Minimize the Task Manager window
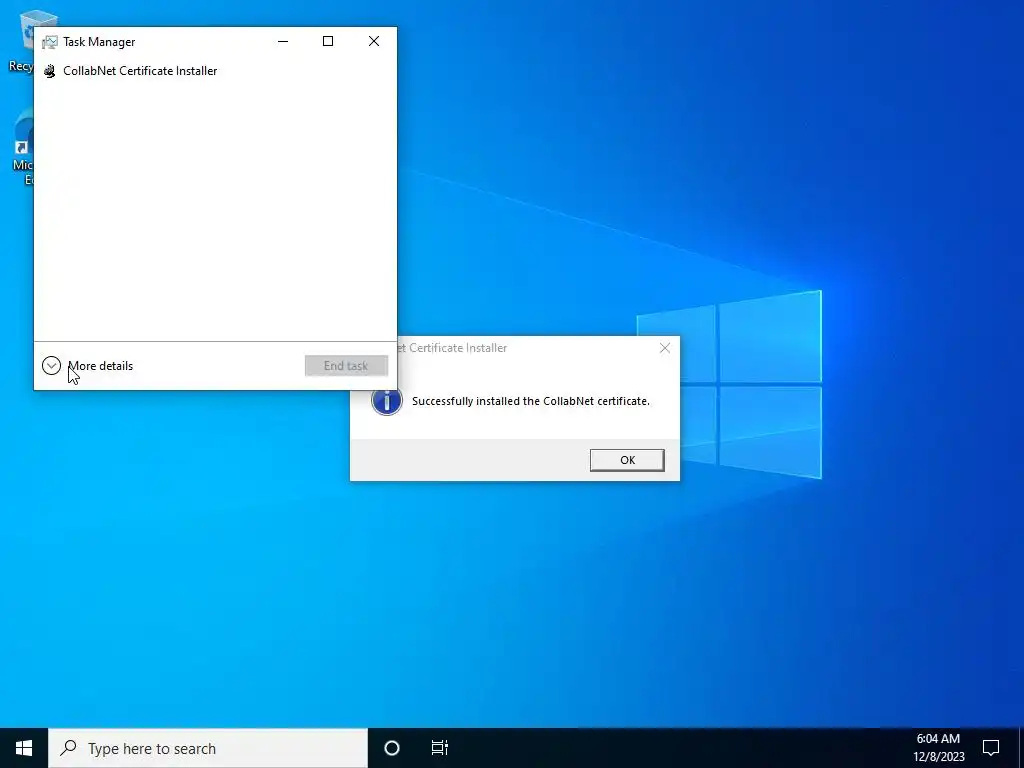Viewport: 1024px width, 768px height. 283,41
